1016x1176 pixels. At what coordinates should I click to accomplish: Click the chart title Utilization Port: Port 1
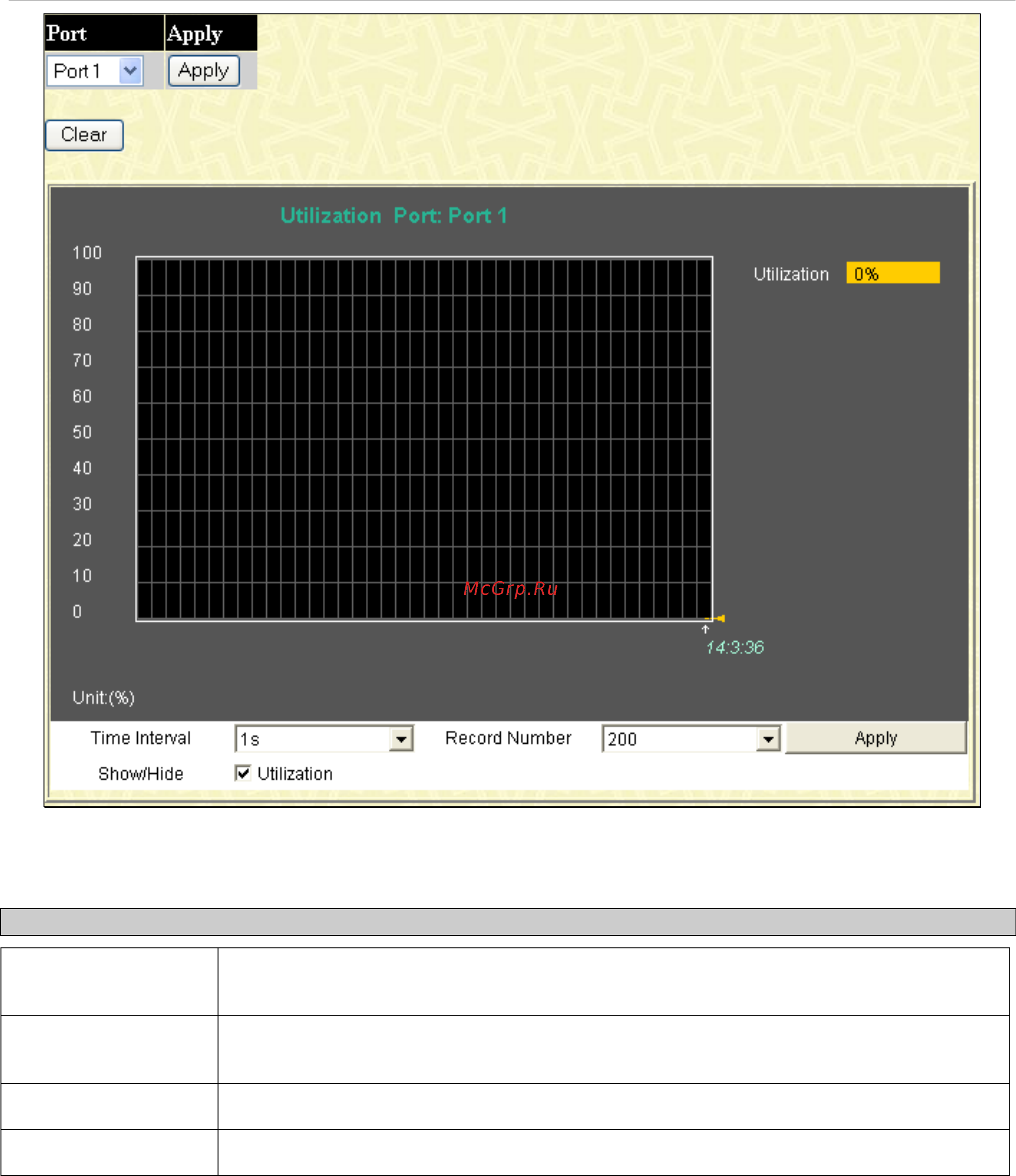(393, 216)
